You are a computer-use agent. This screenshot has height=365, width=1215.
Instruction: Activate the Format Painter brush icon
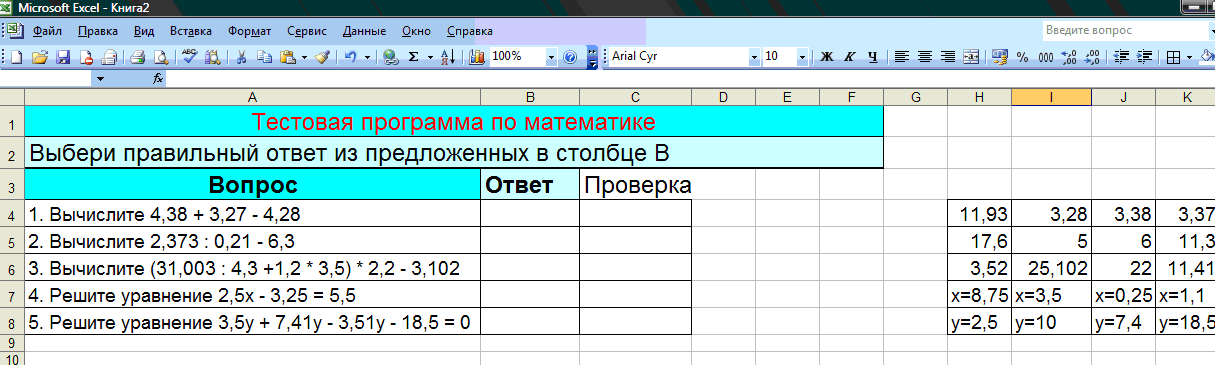[x=322, y=57]
